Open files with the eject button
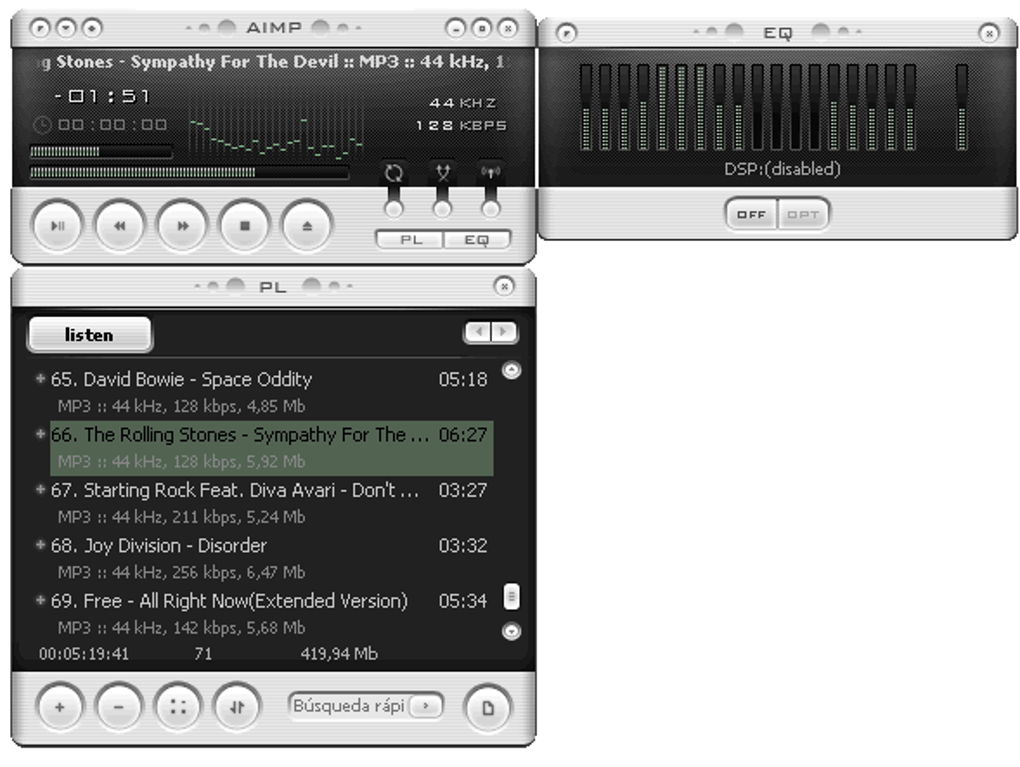Screen dimensions: 1020x767 pyautogui.click(x=307, y=226)
